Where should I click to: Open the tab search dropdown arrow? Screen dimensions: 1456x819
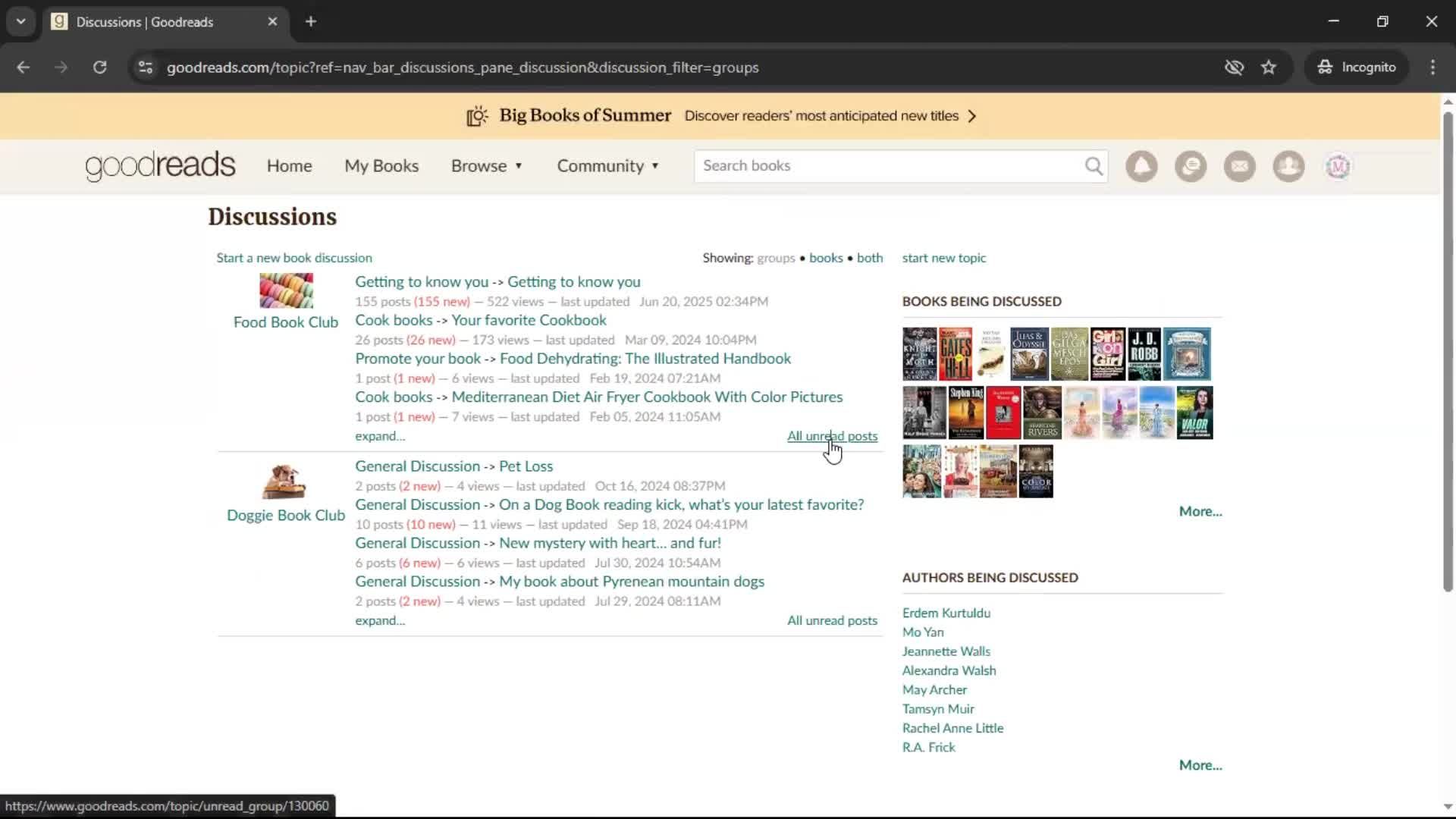[x=20, y=22]
